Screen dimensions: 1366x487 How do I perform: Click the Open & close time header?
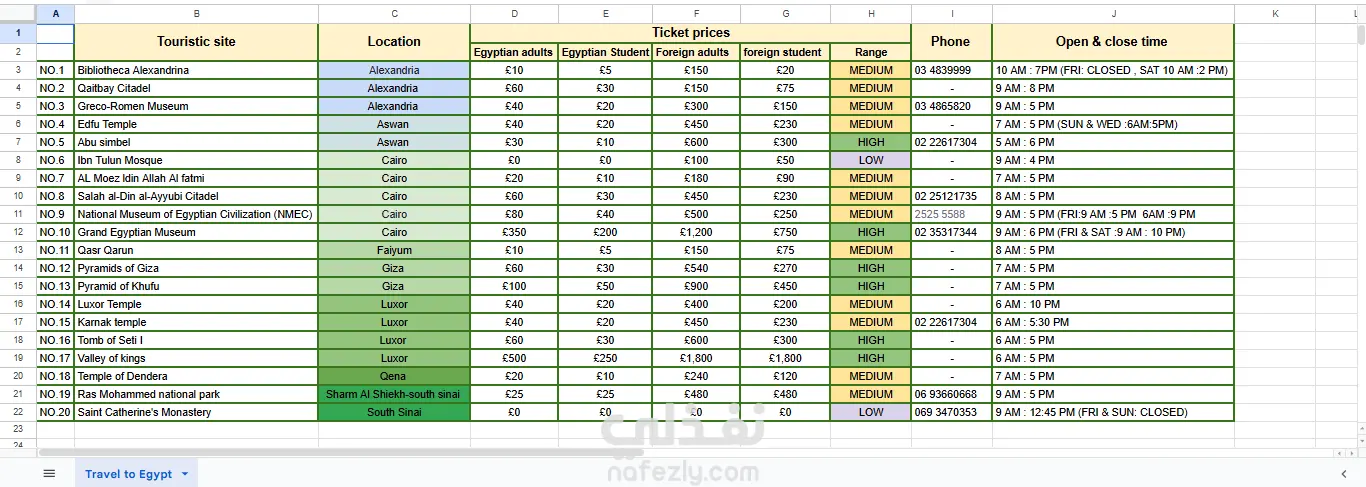pos(1112,42)
